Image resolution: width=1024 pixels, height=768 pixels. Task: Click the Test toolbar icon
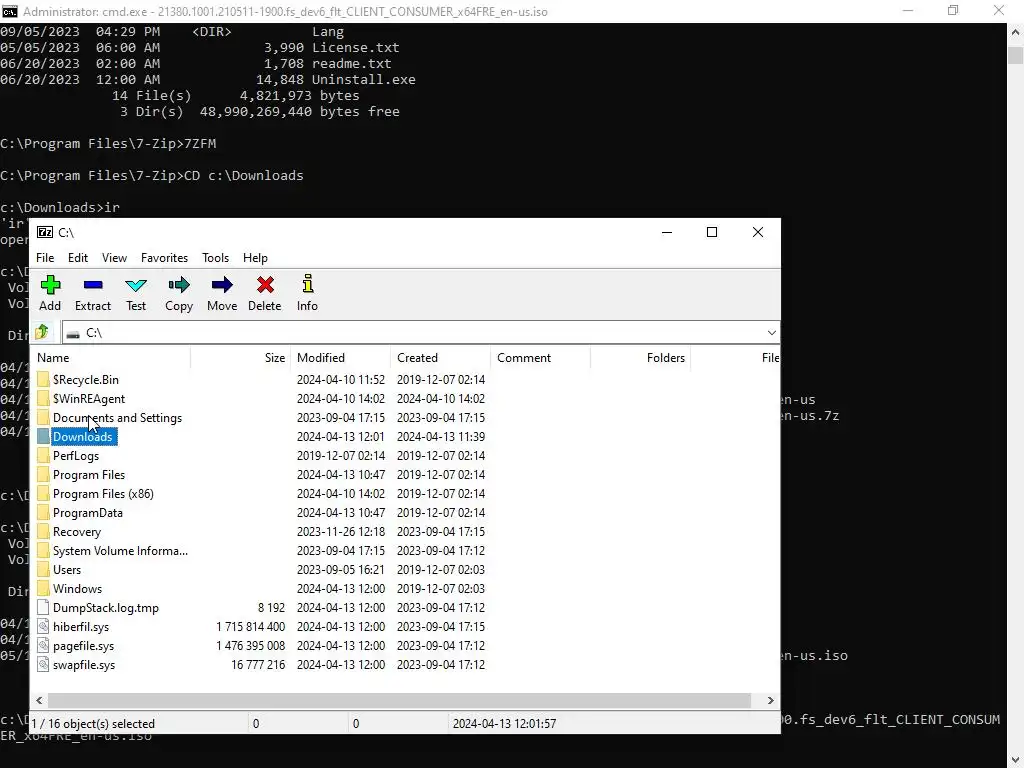pyautogui.click(x=136, y=285)
